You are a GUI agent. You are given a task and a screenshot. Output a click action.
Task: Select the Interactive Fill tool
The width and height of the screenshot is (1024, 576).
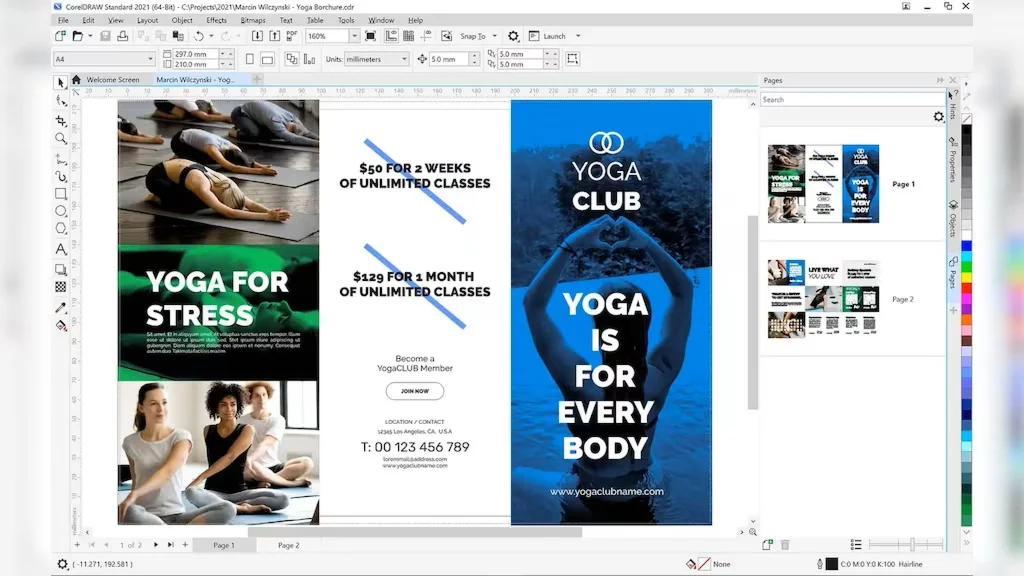coord(61,325)
